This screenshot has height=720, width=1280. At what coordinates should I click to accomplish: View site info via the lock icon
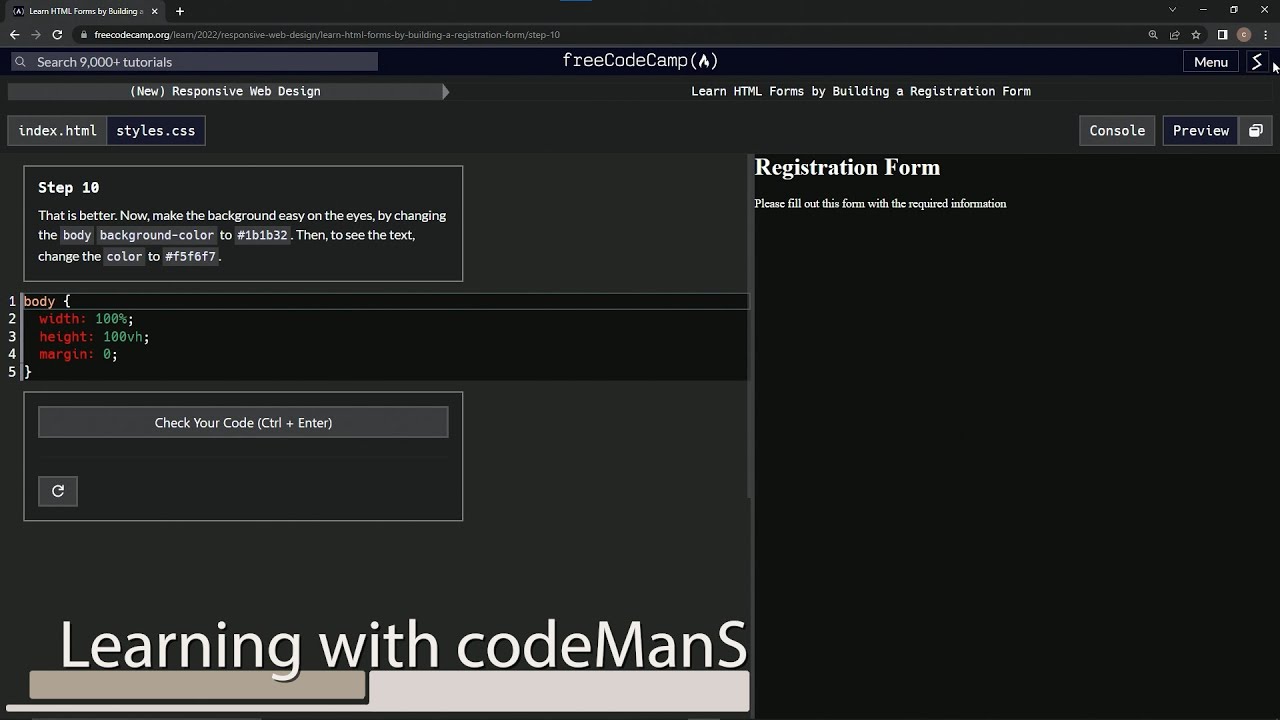click(x=85, y=34)
